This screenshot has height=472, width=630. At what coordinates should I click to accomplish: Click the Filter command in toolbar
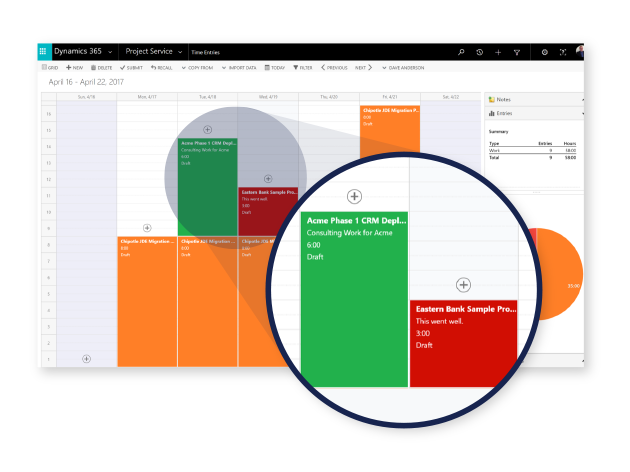[303, 67]
